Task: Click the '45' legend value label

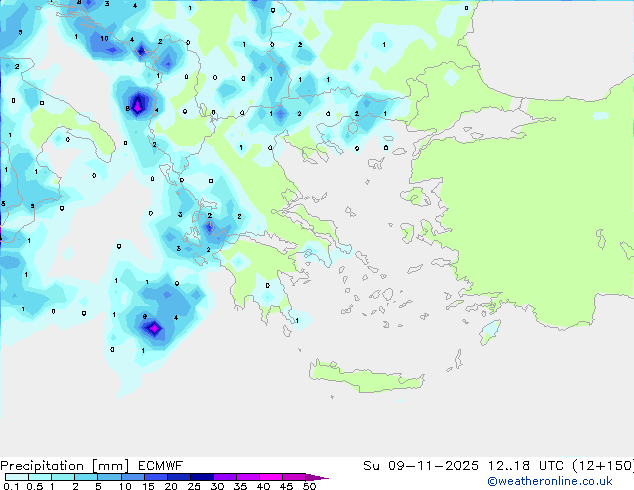Action: 286,486
